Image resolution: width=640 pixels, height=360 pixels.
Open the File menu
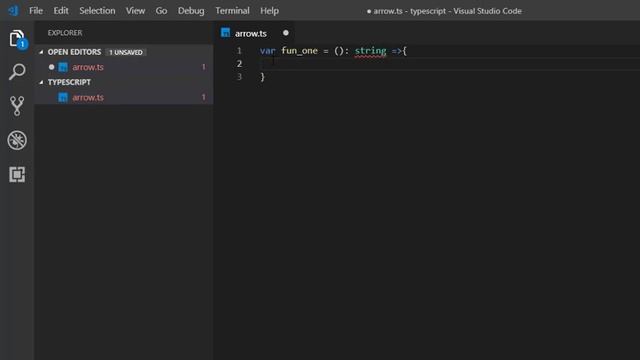click(x=36, y=11)
